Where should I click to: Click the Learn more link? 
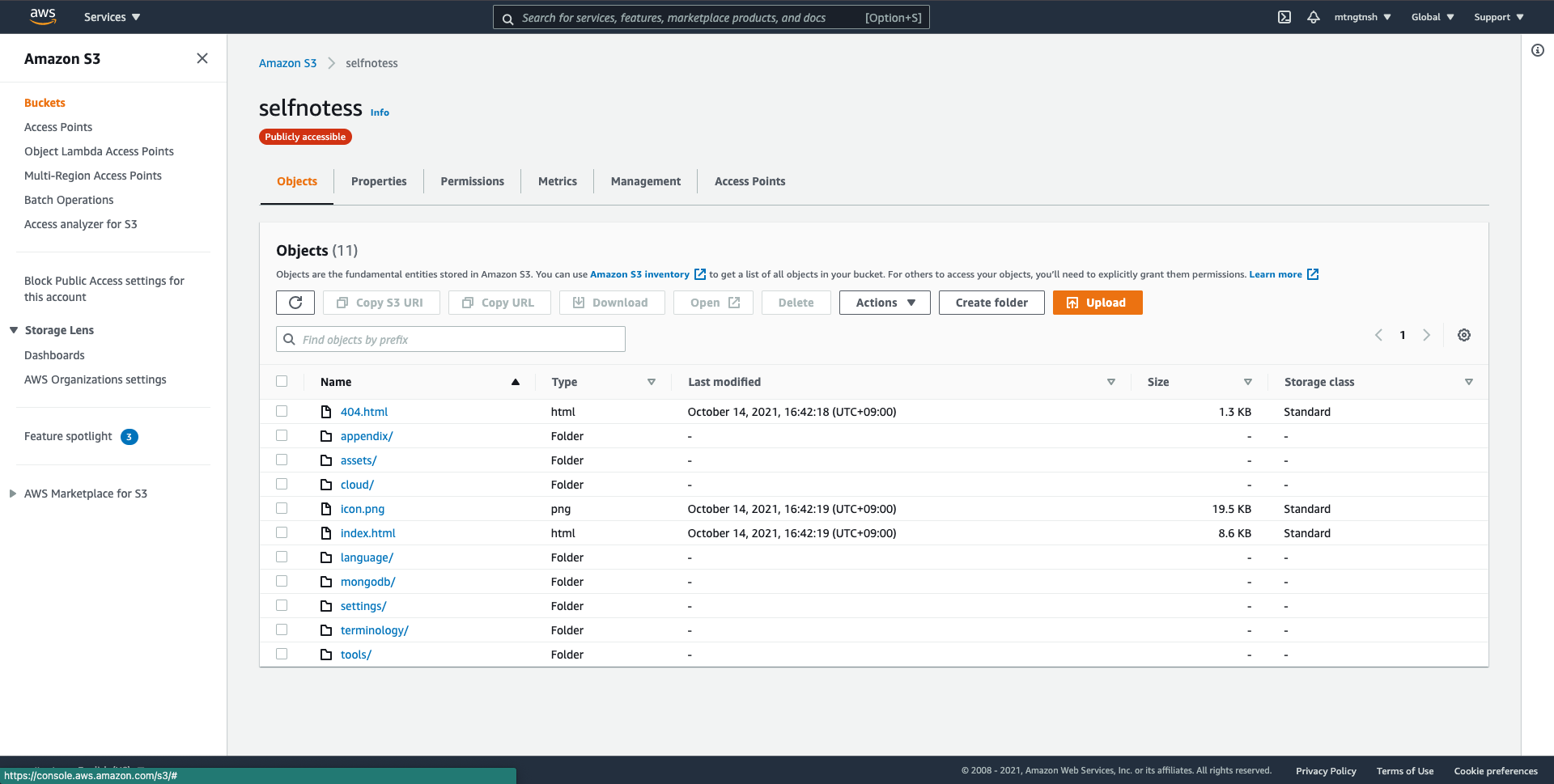coord(1276,274)
